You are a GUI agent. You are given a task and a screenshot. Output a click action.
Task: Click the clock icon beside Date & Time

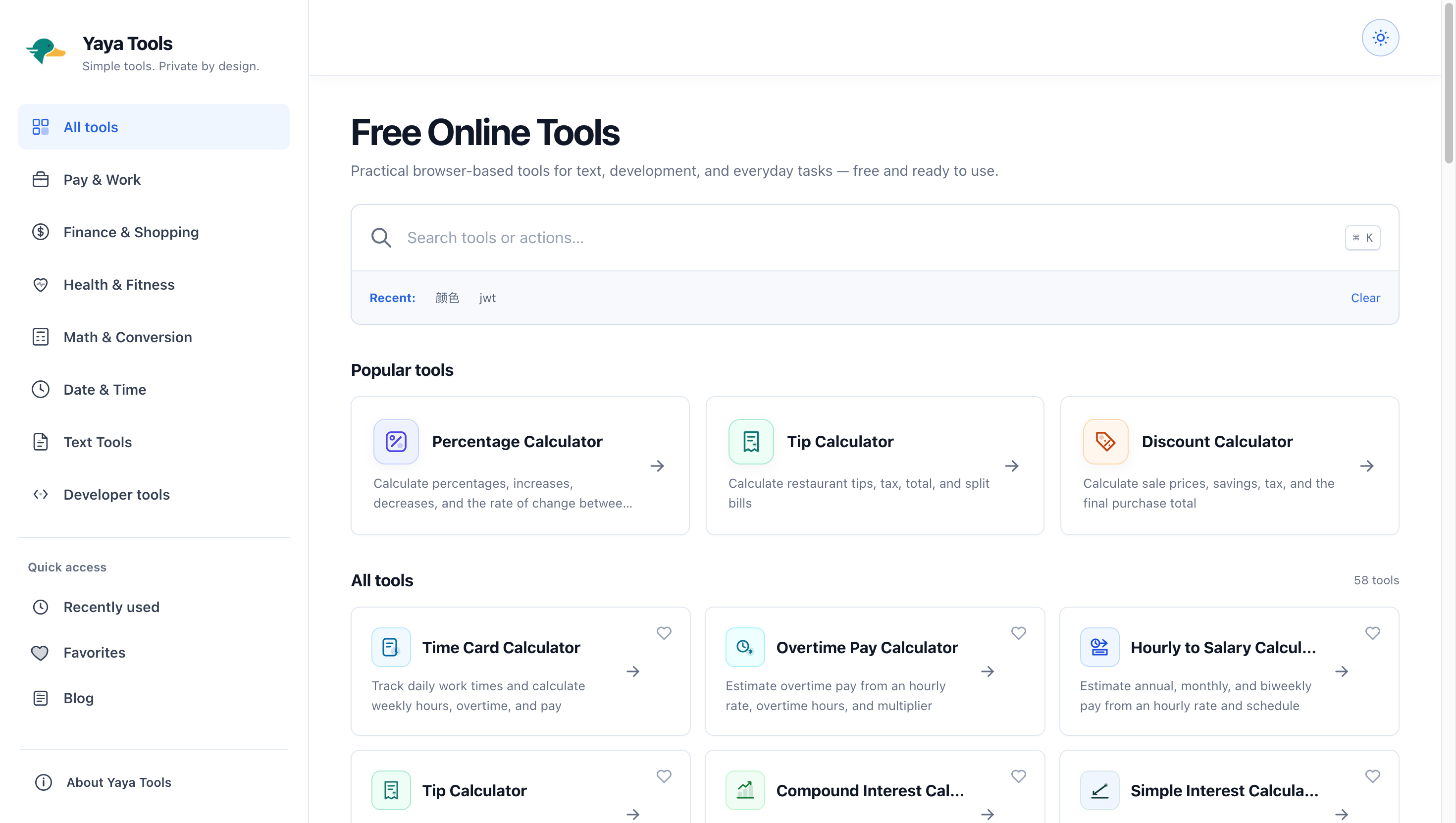click(41, 389)
